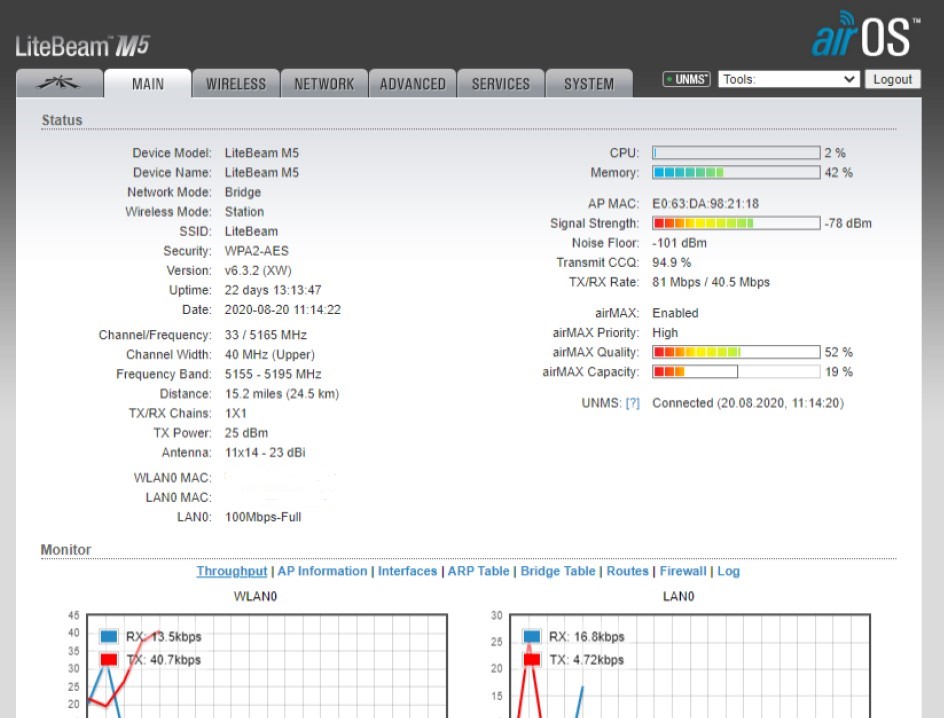Click the airMAX Quality bar
Screen dimensions: 944x718
(x=736, y=352)
